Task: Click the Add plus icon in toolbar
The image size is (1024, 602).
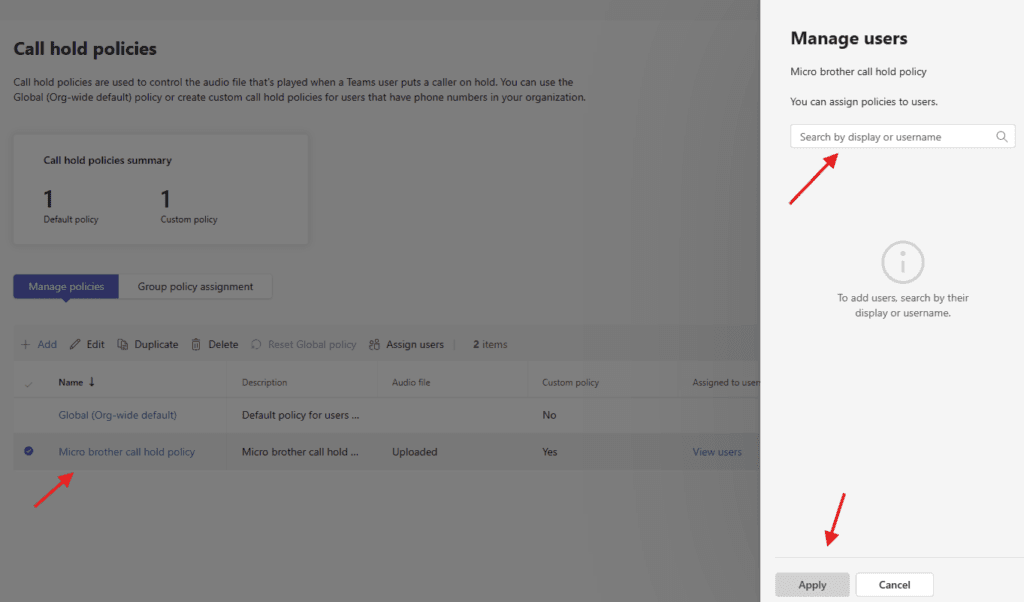Action: click(x=26, y=345)
